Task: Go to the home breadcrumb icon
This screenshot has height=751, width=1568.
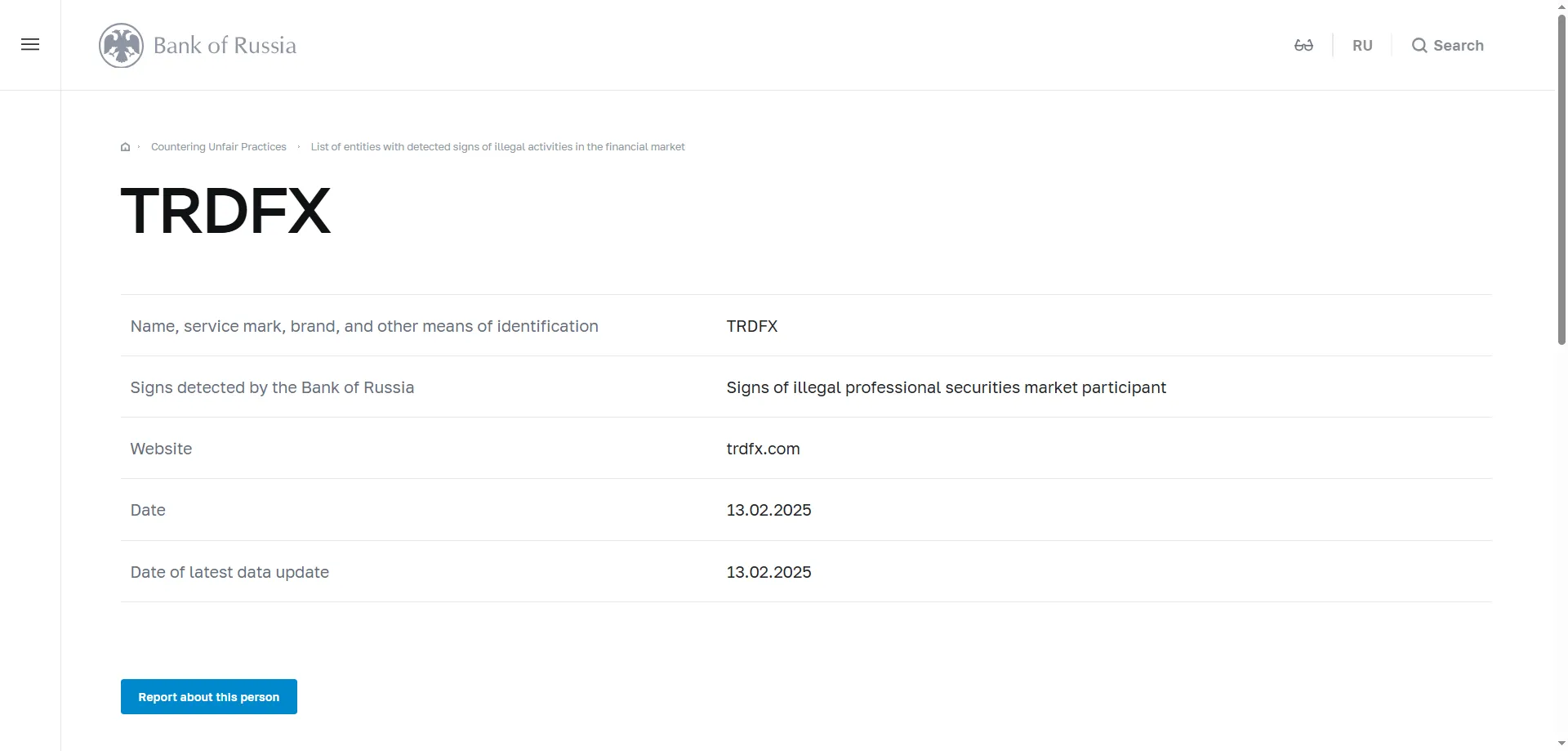Action: click(x=125, y=147)
